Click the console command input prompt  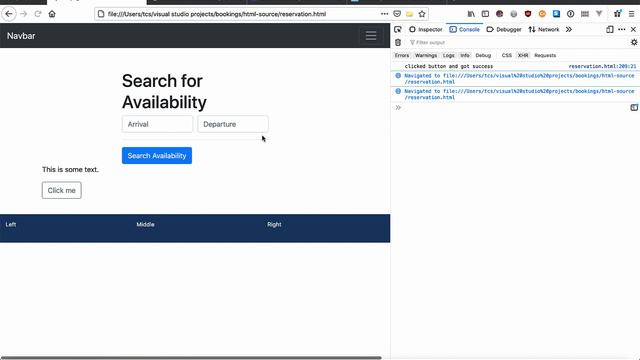(x=514, y=107)
